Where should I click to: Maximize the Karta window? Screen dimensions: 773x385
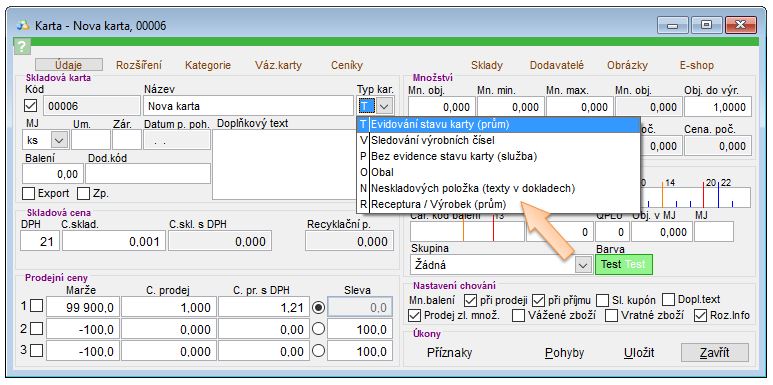(706, 25)
